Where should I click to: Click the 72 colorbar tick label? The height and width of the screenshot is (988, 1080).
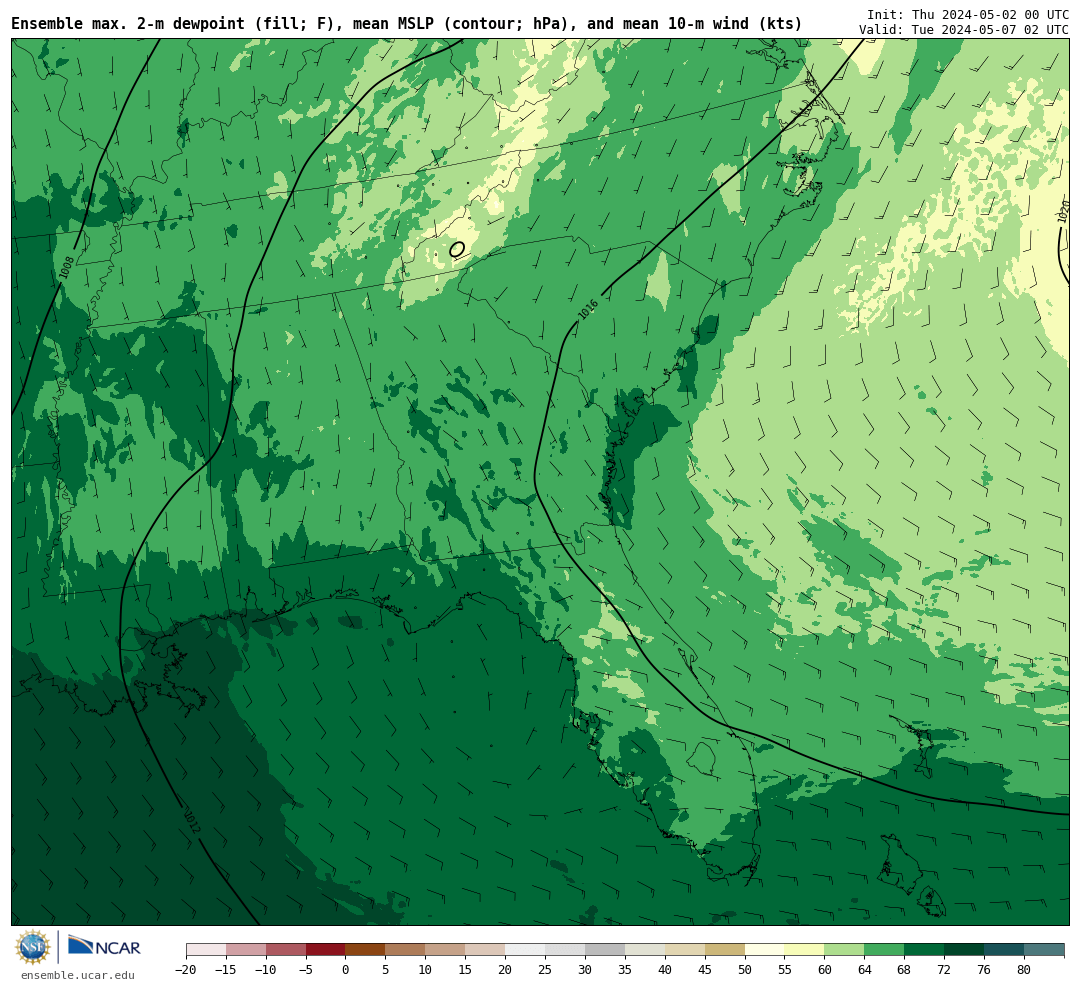coord(944,969)
